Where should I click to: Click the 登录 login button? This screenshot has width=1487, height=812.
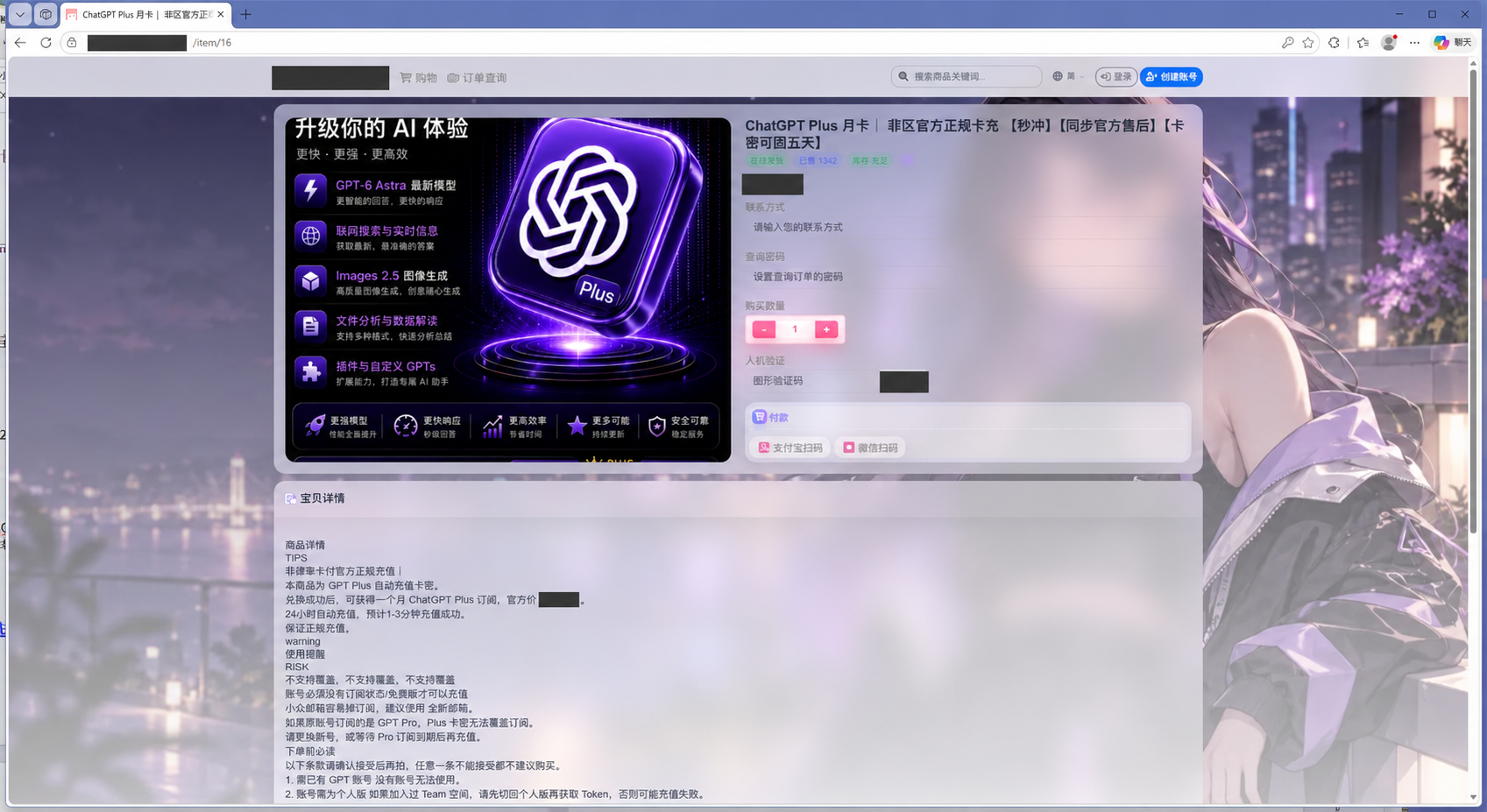pos(1116,76)
